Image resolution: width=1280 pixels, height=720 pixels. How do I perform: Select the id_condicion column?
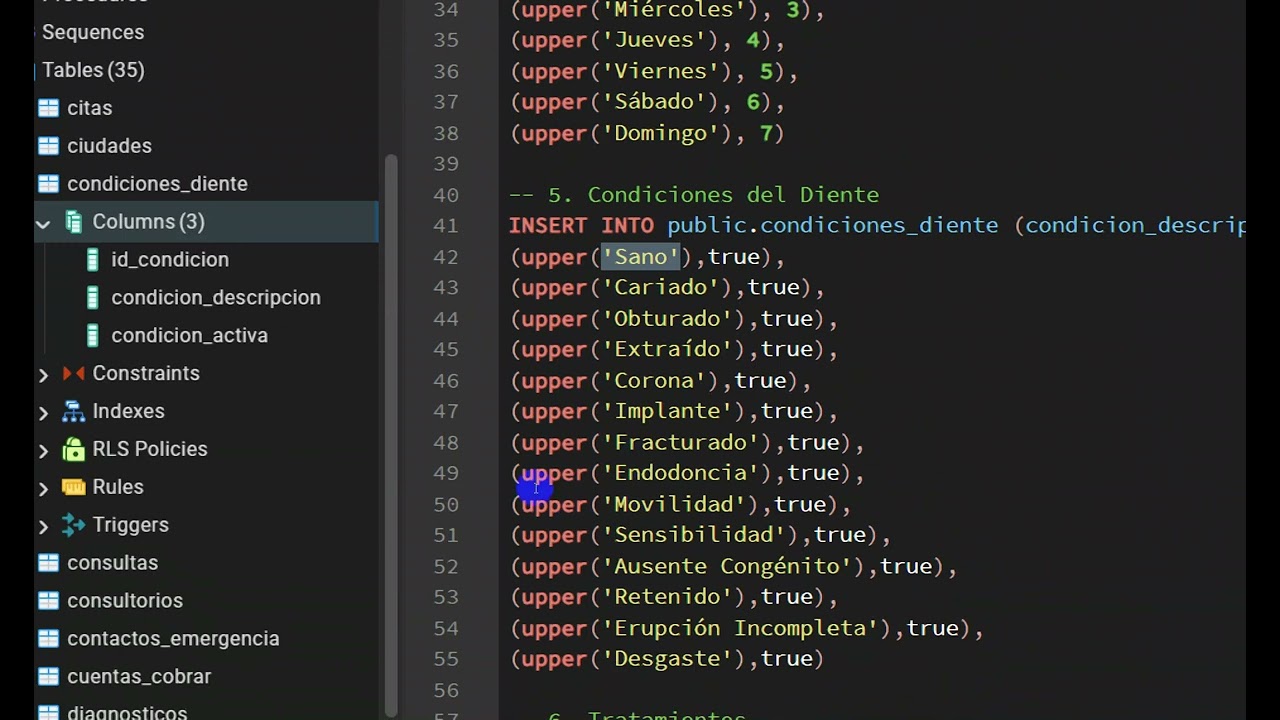(x=170, y=260)
